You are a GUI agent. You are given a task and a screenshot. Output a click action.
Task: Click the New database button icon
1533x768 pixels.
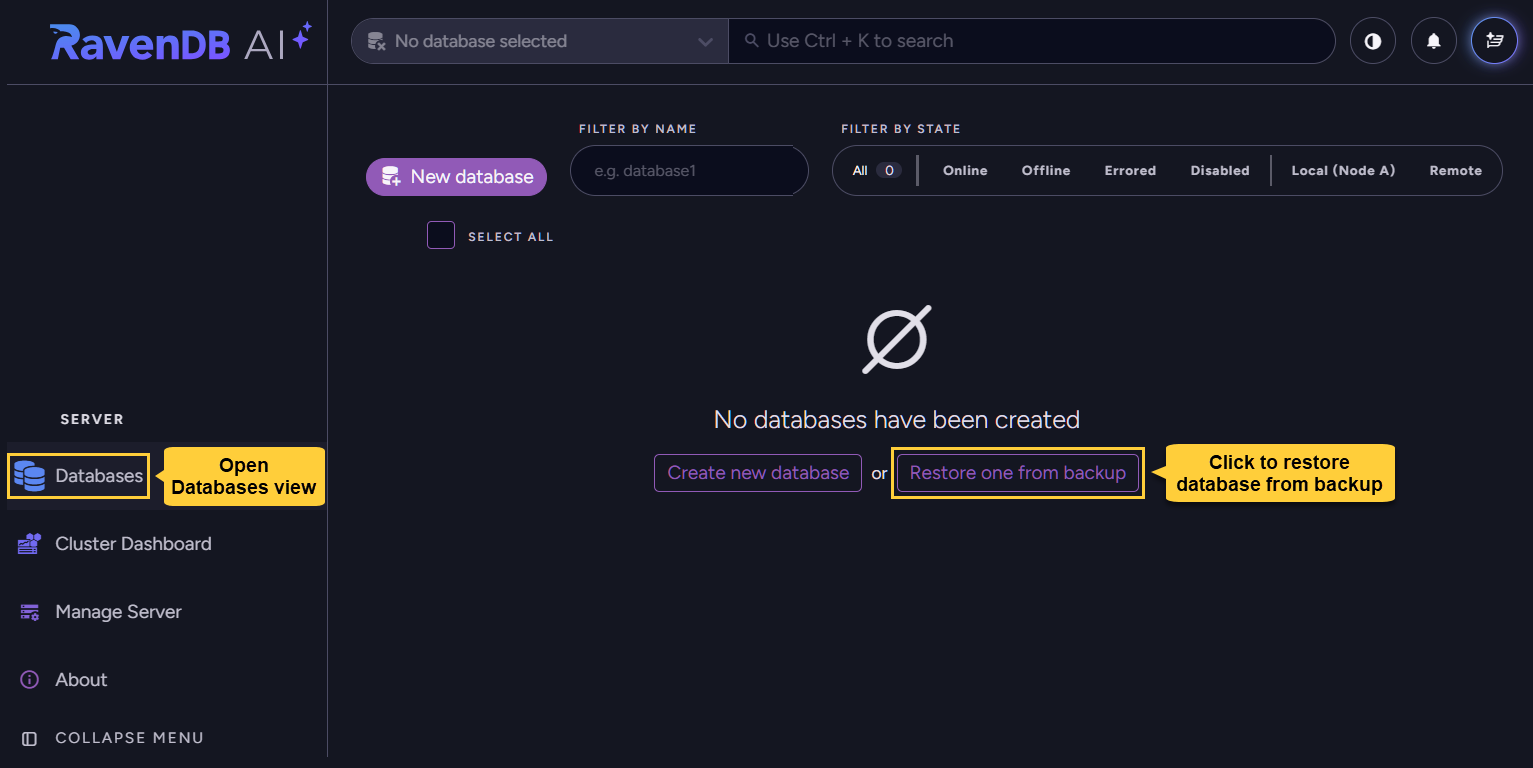[389, 176]
